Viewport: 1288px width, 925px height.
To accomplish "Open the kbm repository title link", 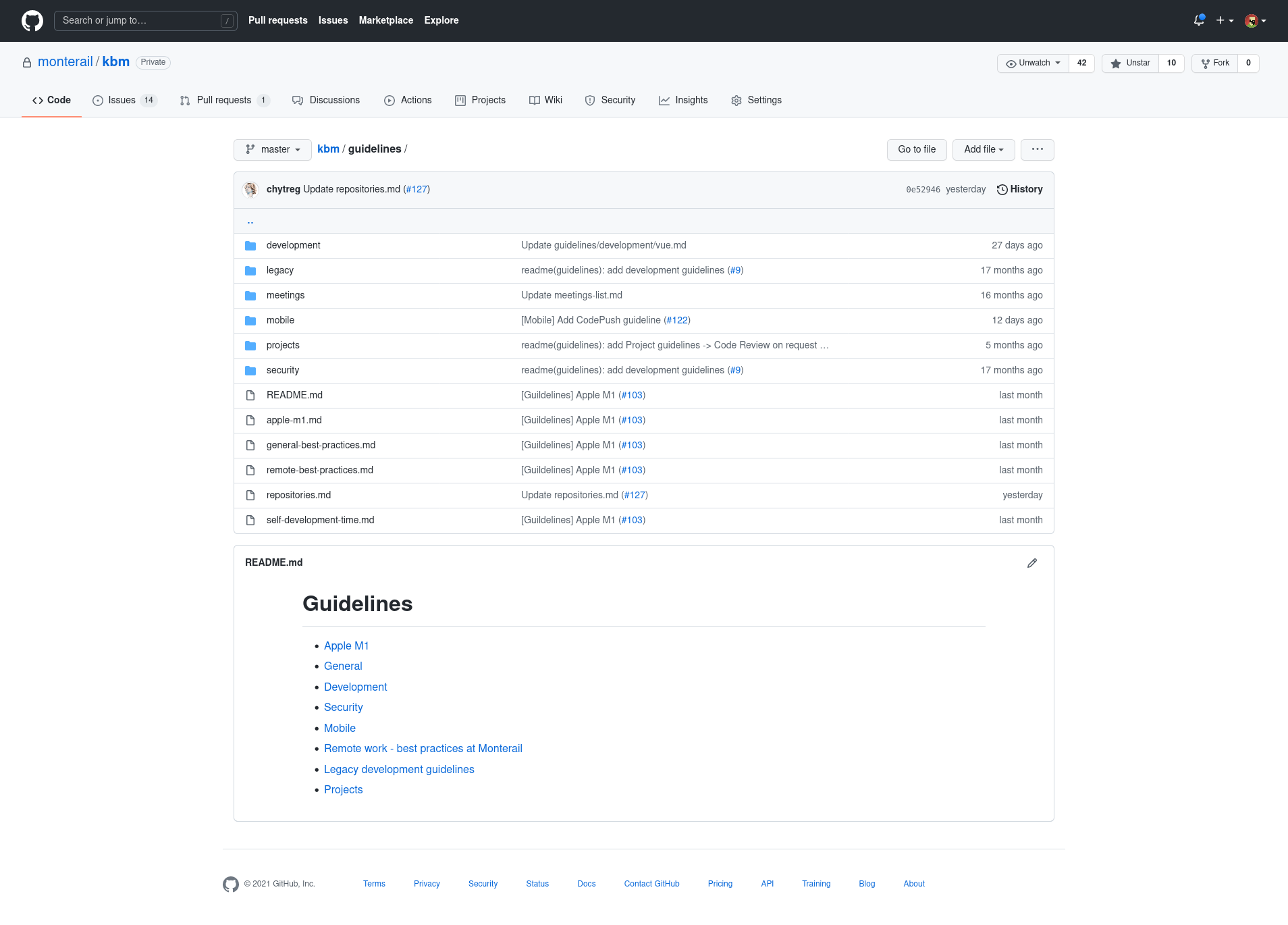I will click(115, 61).
